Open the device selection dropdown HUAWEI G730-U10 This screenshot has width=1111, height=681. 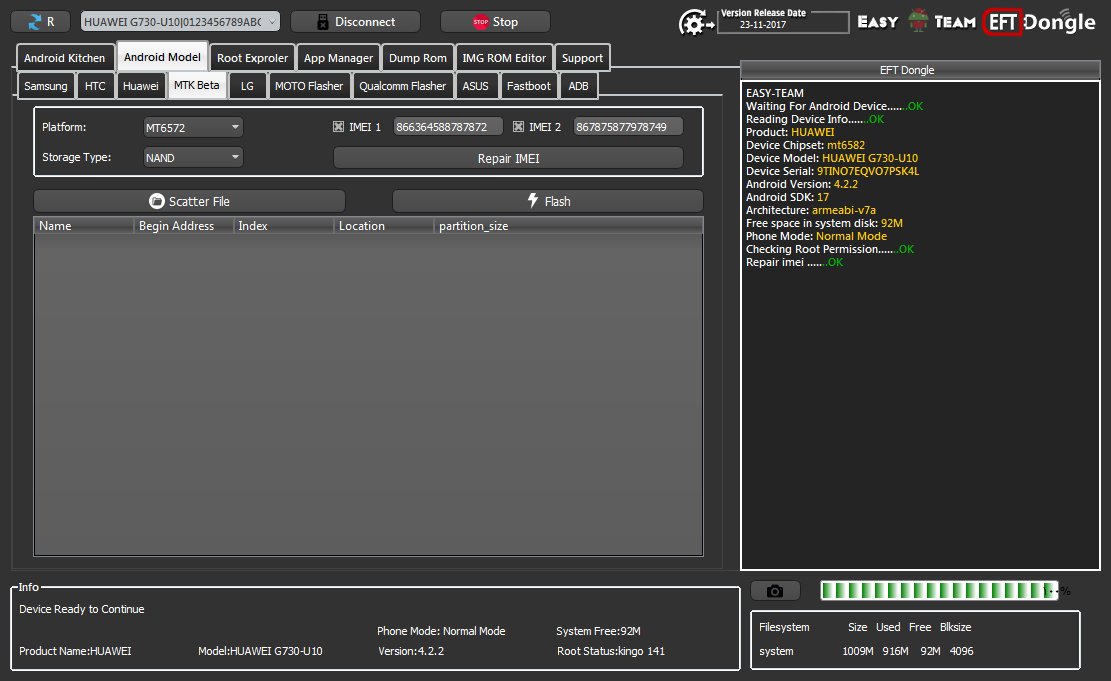tap(180, 22)
